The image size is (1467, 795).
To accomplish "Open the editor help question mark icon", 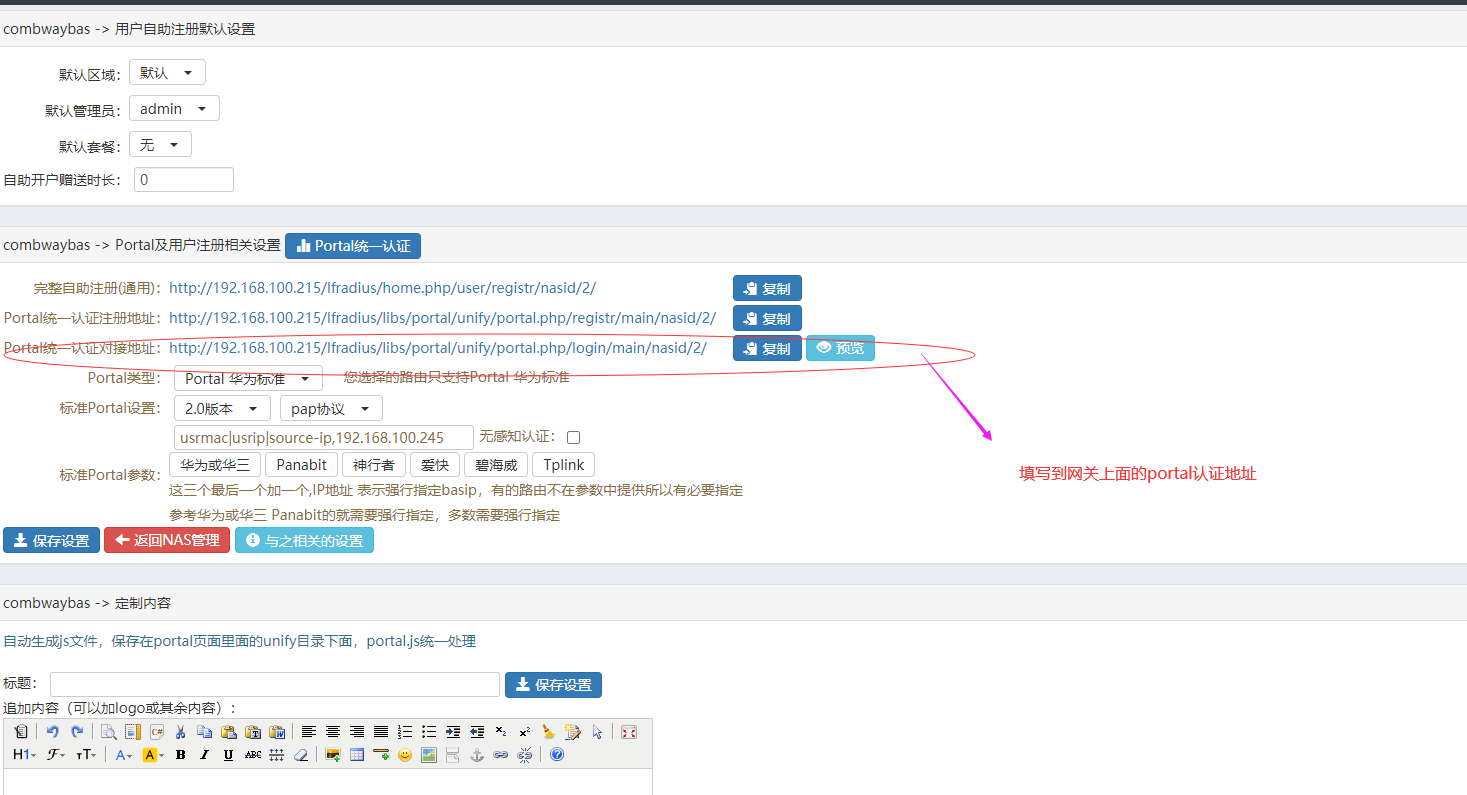I will tap(557, 755).
